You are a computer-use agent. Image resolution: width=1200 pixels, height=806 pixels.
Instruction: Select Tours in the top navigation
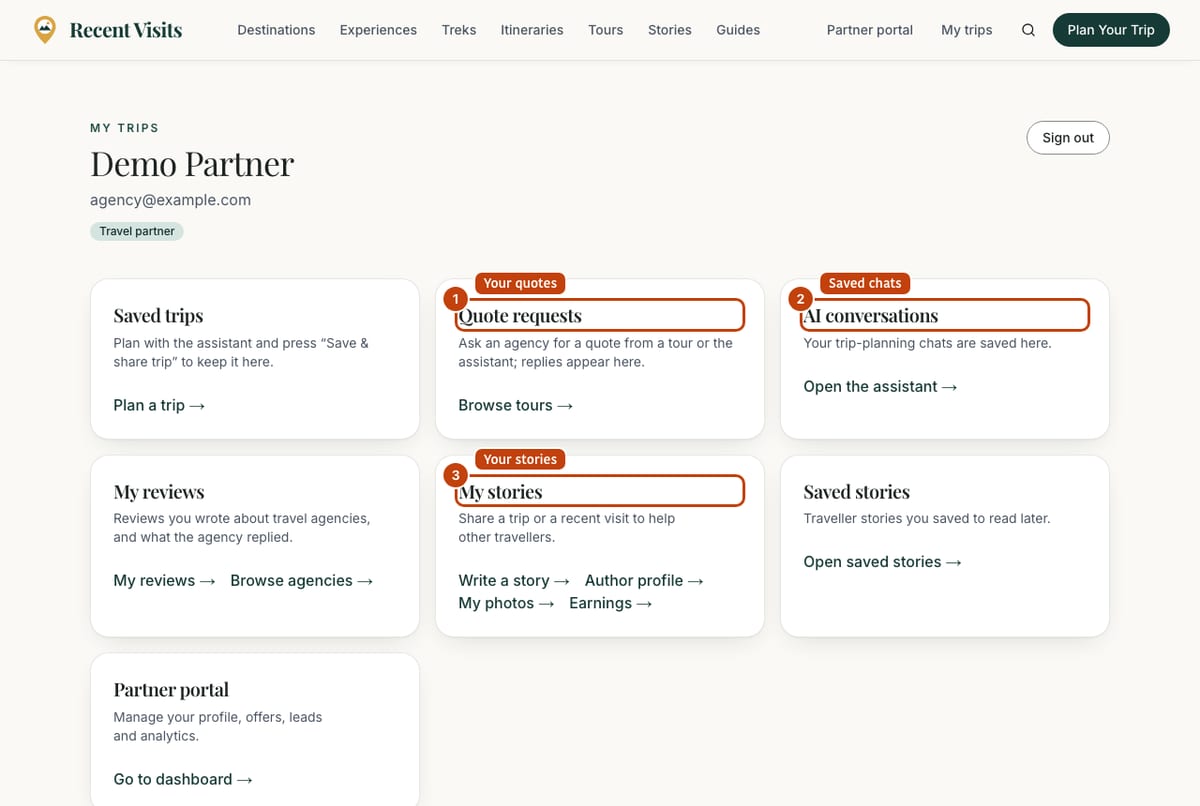pyautogui.click(x=606, y=30)
